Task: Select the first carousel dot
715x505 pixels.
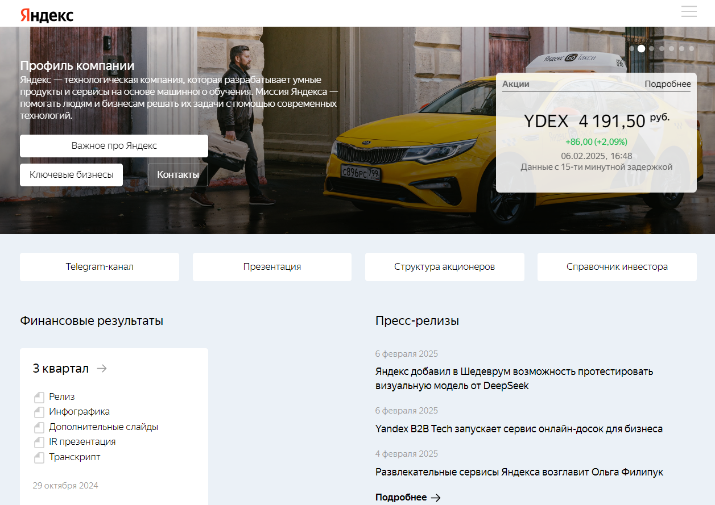Action: click(x=632, y=48)
